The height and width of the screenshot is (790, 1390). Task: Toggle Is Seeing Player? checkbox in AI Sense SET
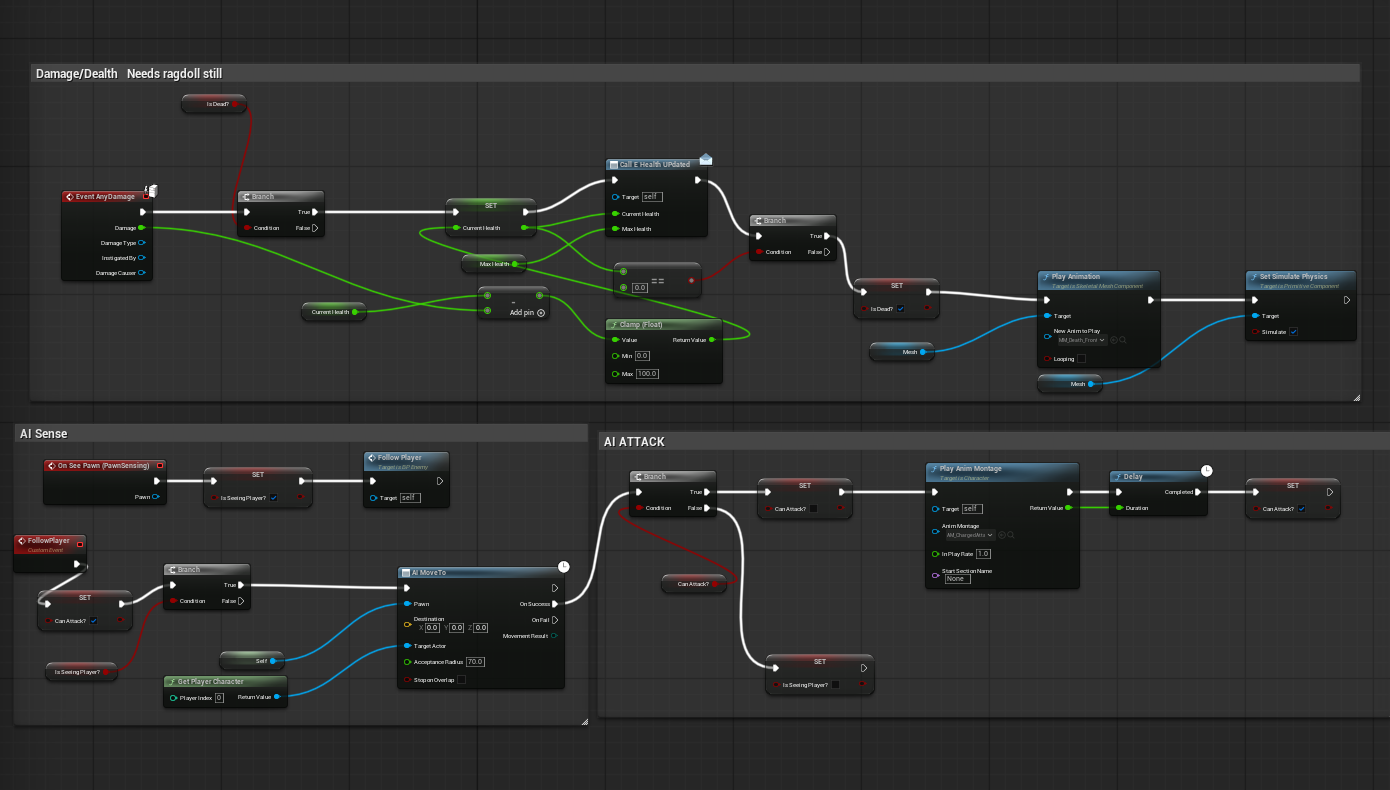[274, 497]
